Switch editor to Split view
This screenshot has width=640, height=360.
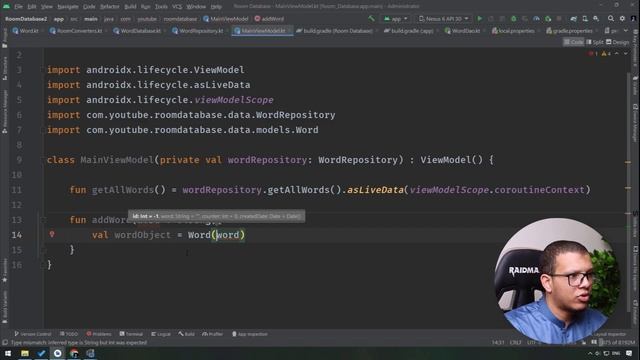click(595, 42)
